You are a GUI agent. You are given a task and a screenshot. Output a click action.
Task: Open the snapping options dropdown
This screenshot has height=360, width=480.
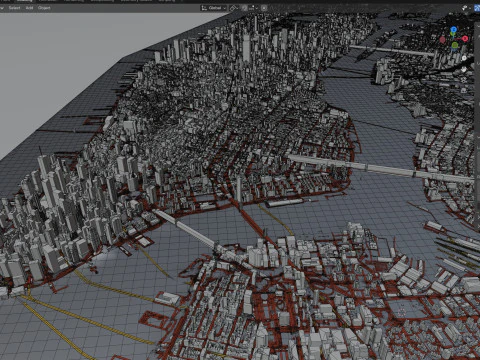[x=253, y=8]
